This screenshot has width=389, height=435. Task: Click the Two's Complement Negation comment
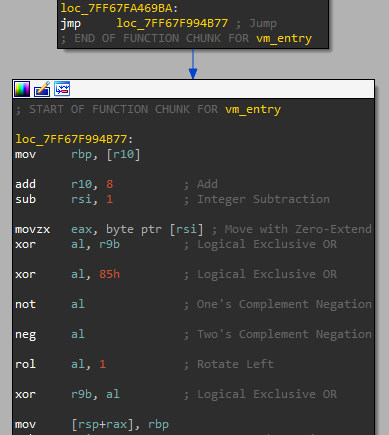point(284,334)
